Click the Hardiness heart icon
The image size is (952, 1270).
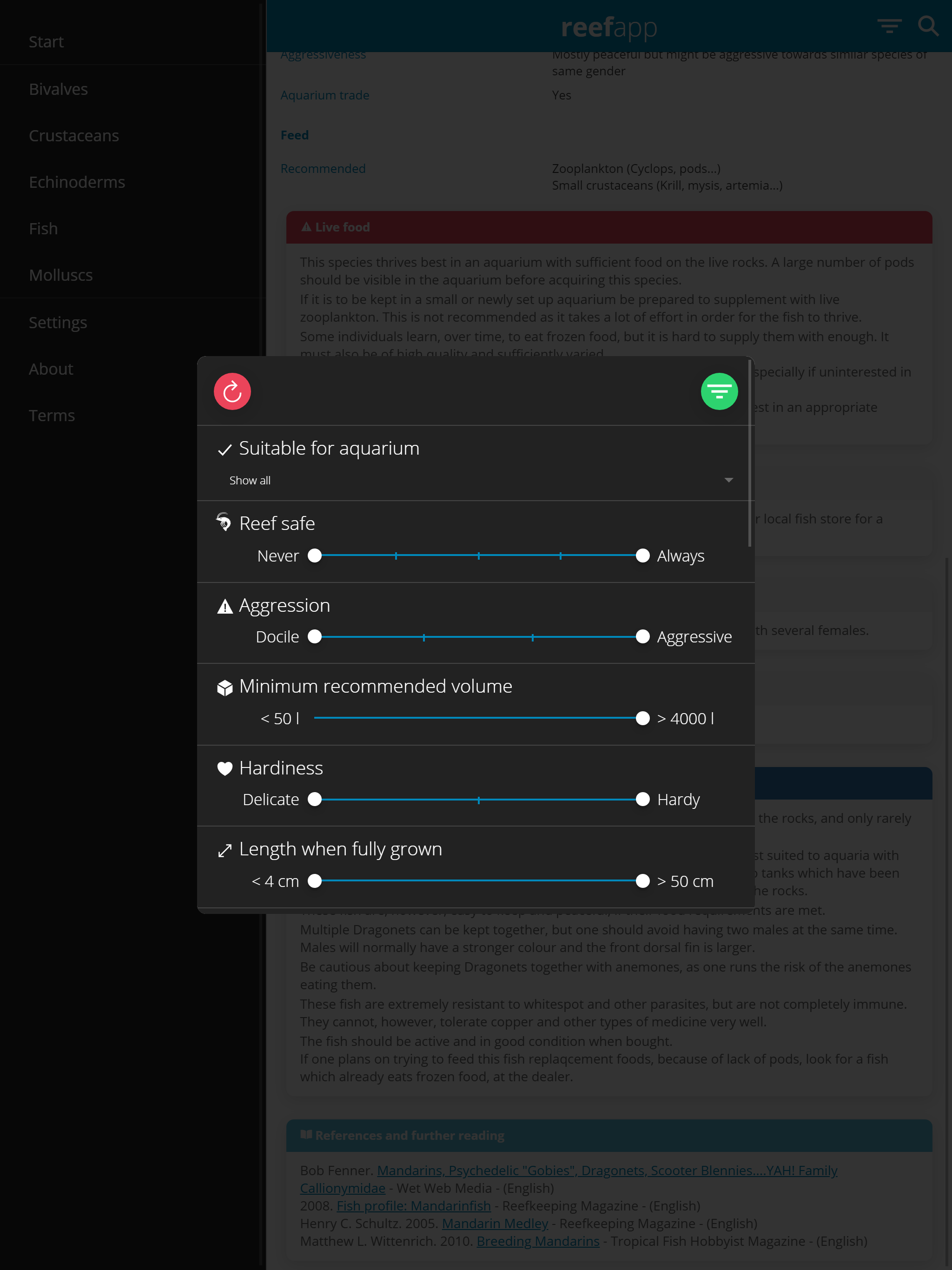pos(225,769)
